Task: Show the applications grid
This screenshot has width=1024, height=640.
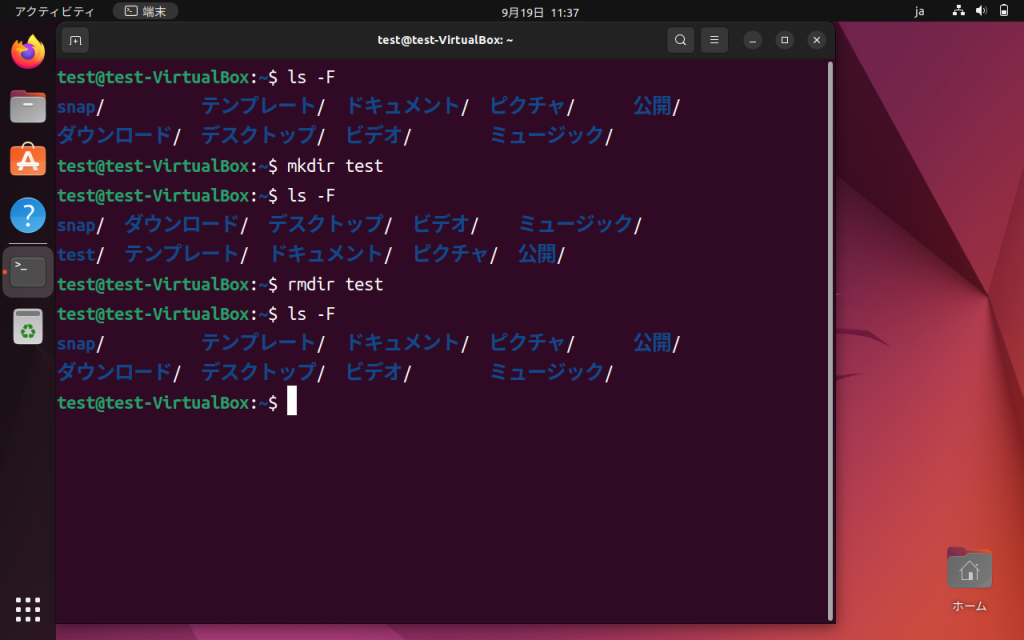Action: click(28, 609)
